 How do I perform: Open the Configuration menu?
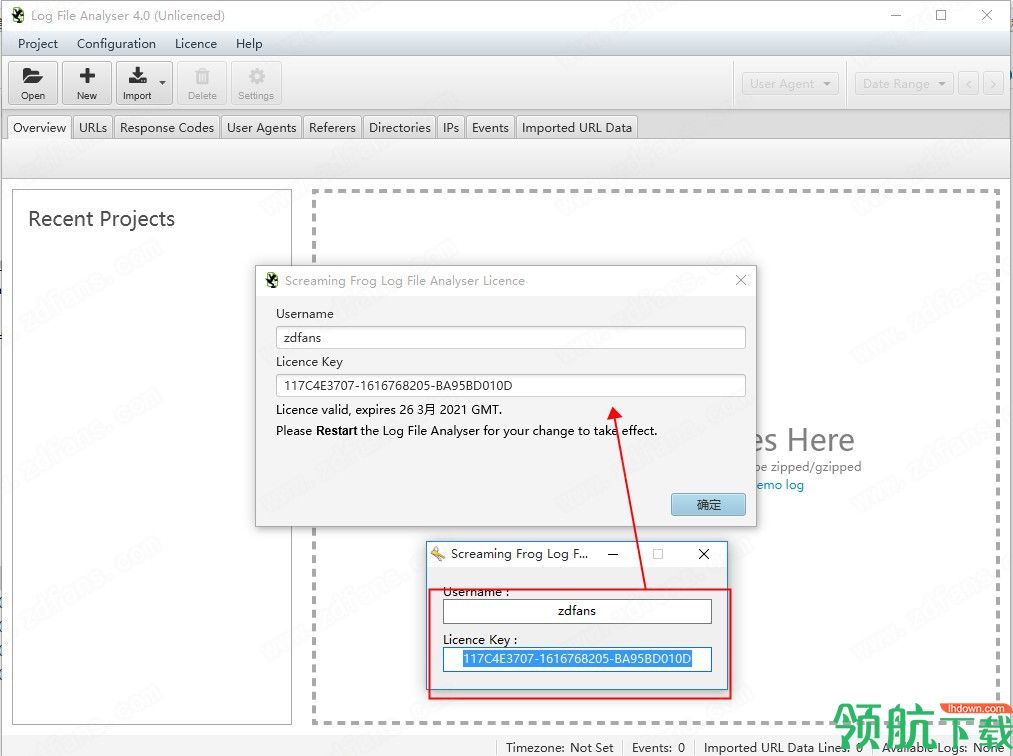coord(116,43)
